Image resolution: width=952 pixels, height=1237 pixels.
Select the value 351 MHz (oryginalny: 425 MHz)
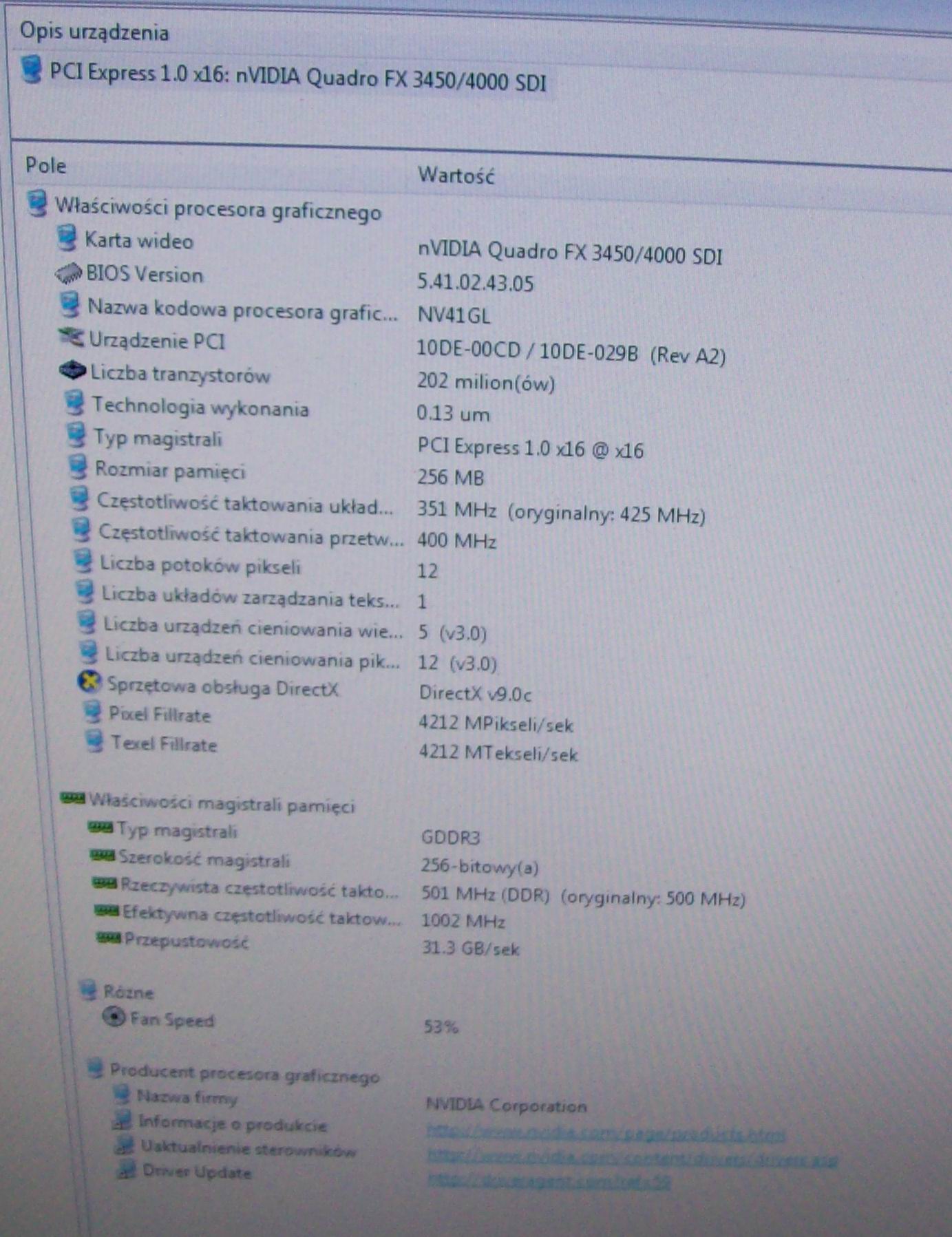pyautogui.click(x=560, y=513)
